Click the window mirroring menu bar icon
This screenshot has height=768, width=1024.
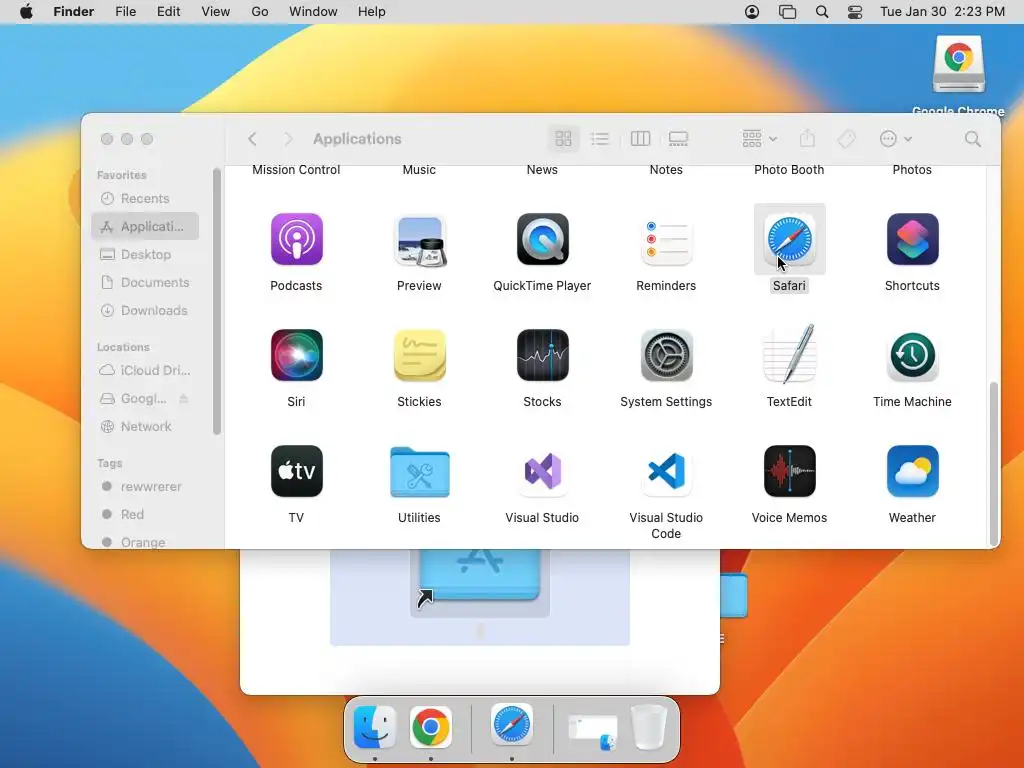click(788, 12)
